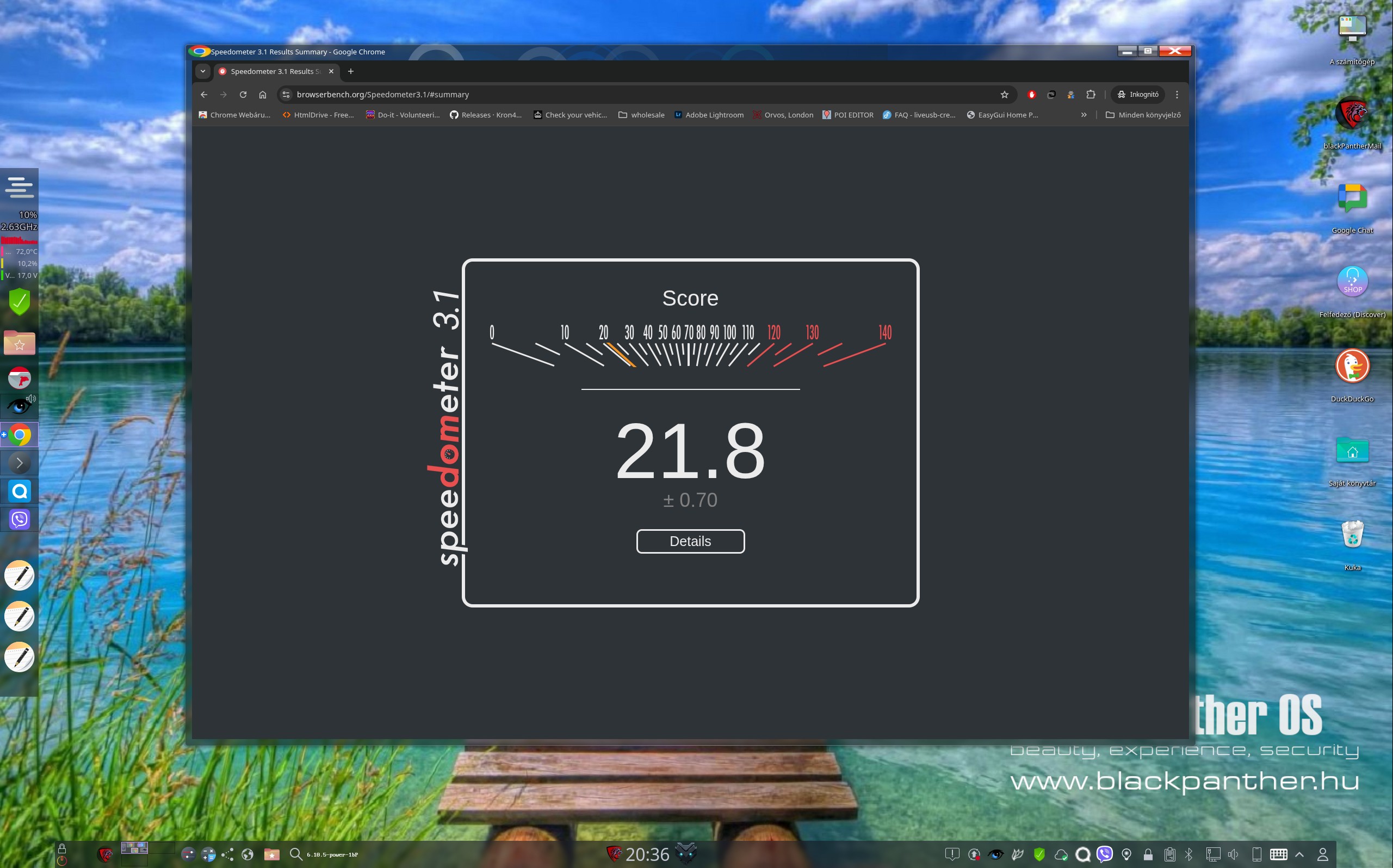Open Chrome extensions puzzle icon
1393x868 pixels.
pos(1091,95)
